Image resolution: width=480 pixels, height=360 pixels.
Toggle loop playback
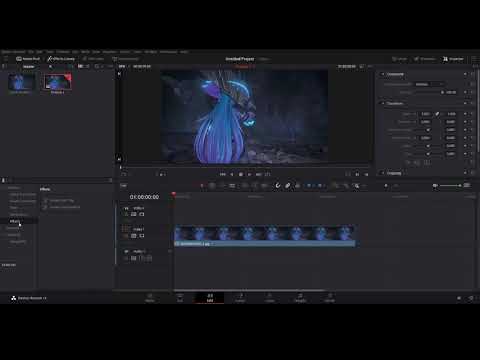pyautogui.click(x=268, y=174)
